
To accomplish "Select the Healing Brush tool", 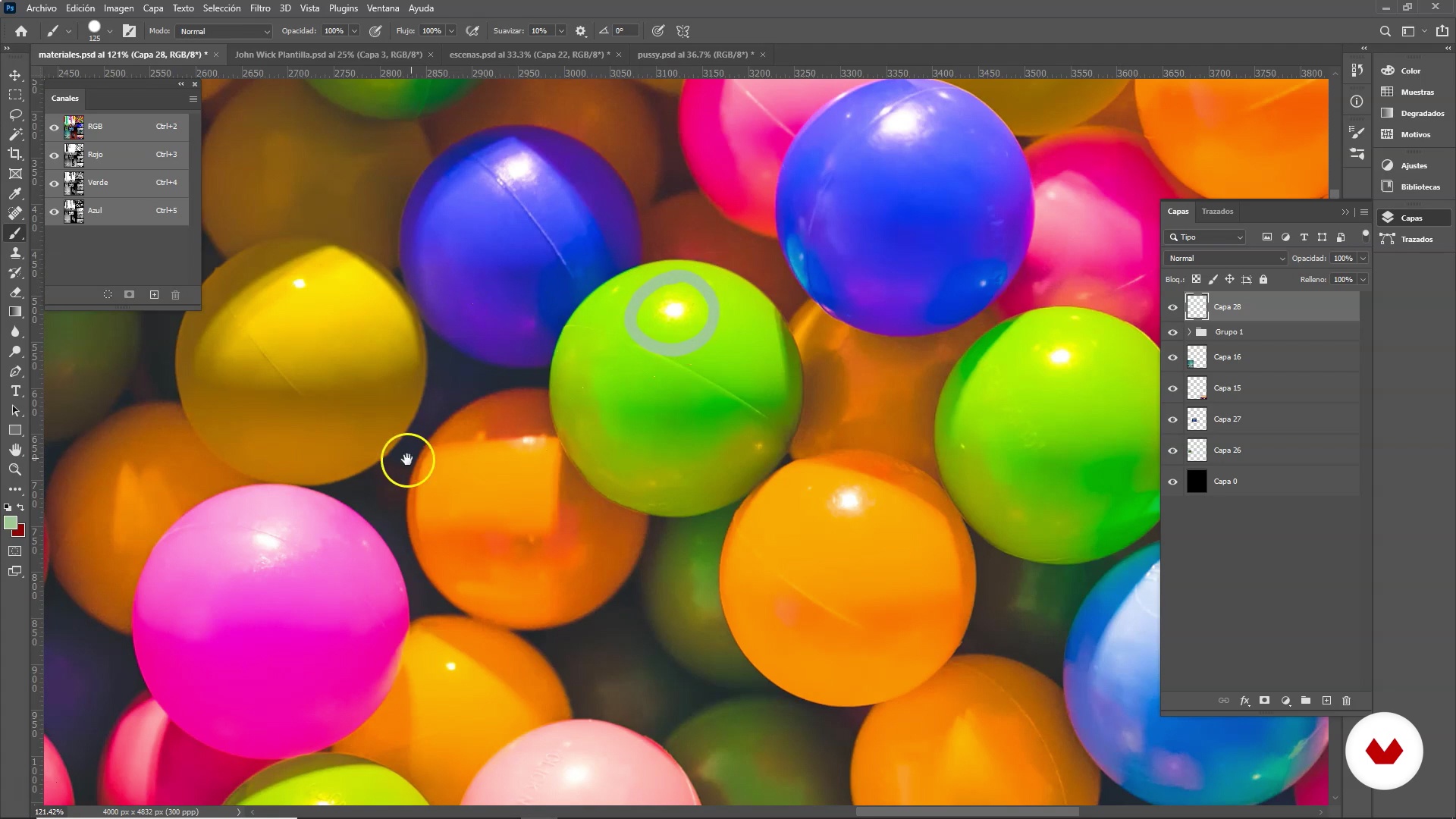I will [15, 213].
